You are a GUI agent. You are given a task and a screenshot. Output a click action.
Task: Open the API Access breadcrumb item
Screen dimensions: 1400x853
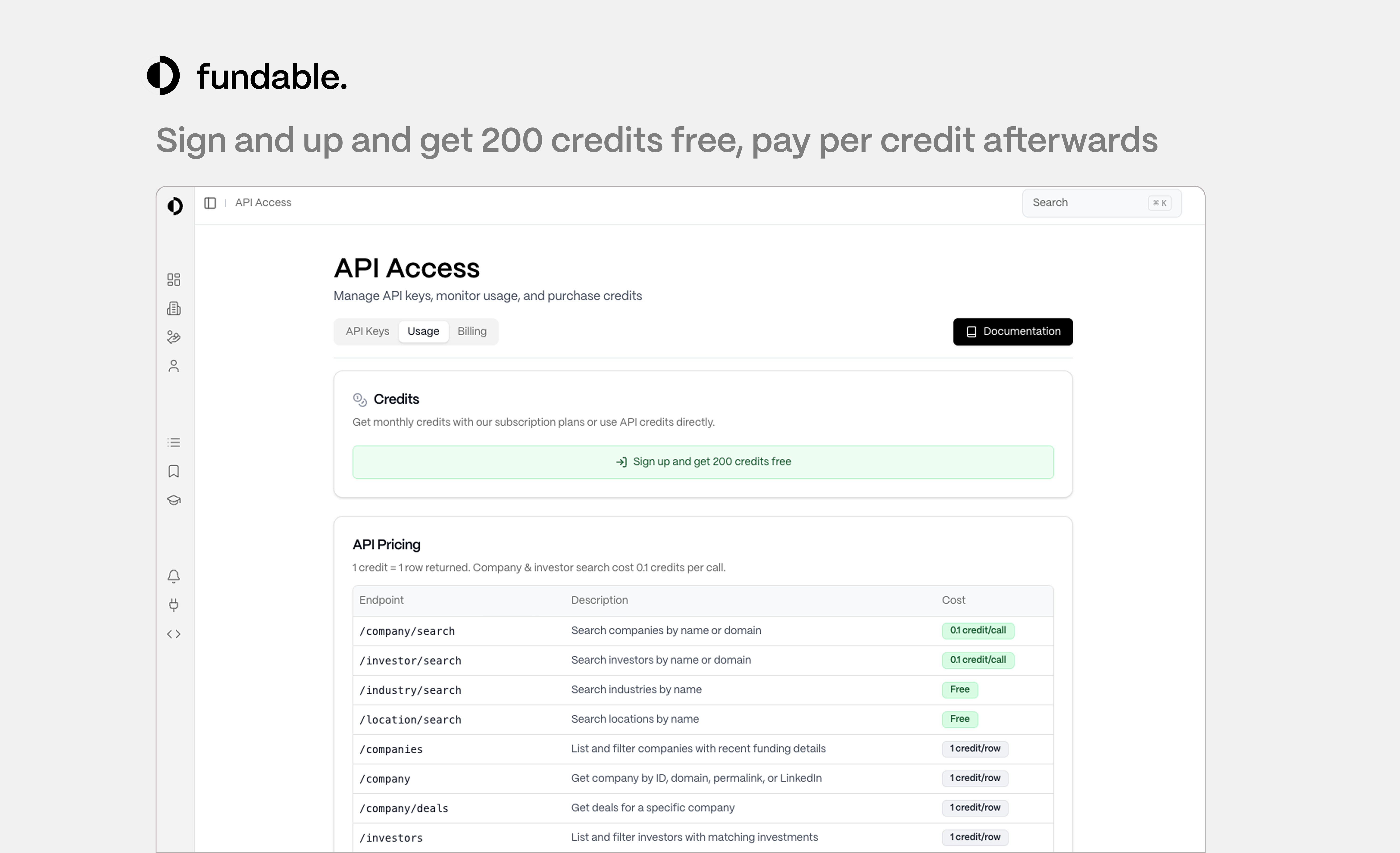(x=263, y=202)
